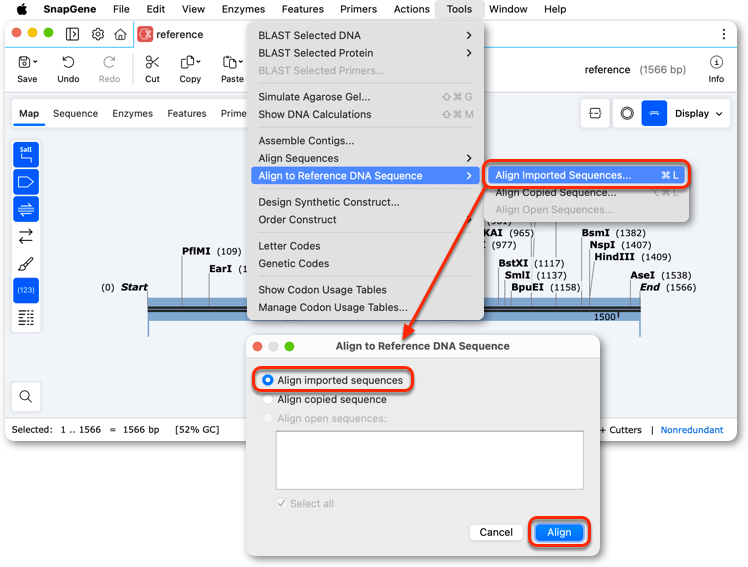Switch to the Features tab

pyautogui.click(x=187, y=113)
